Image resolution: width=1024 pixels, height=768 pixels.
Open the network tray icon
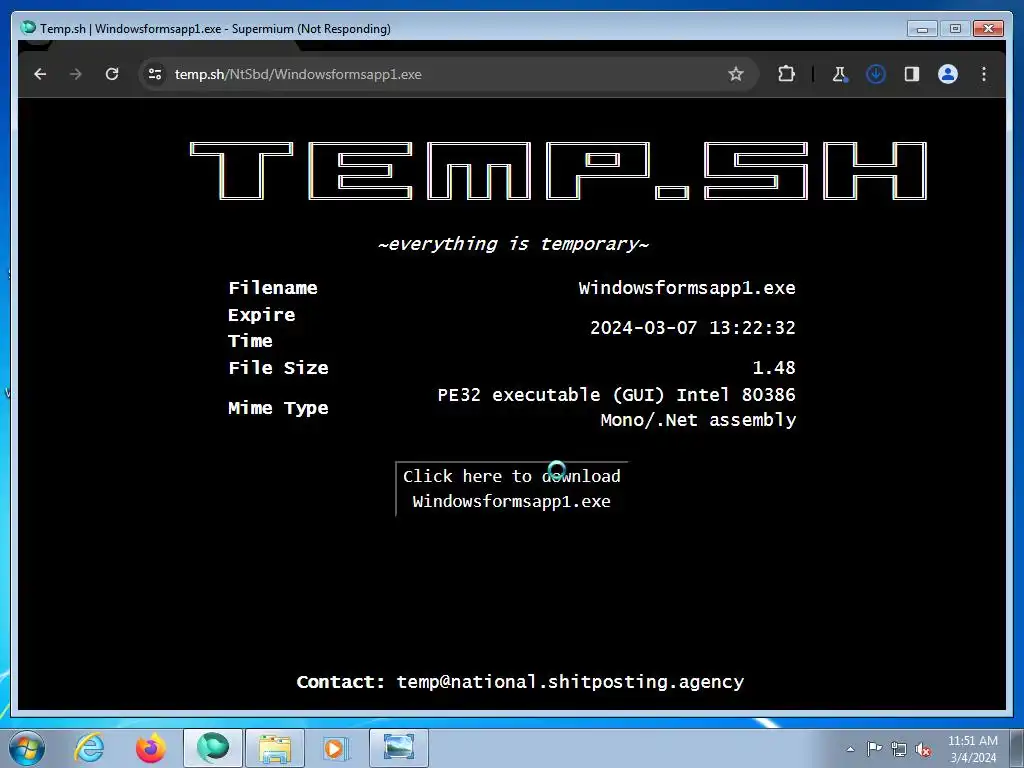pyautogui.click(x=899, y=749)
